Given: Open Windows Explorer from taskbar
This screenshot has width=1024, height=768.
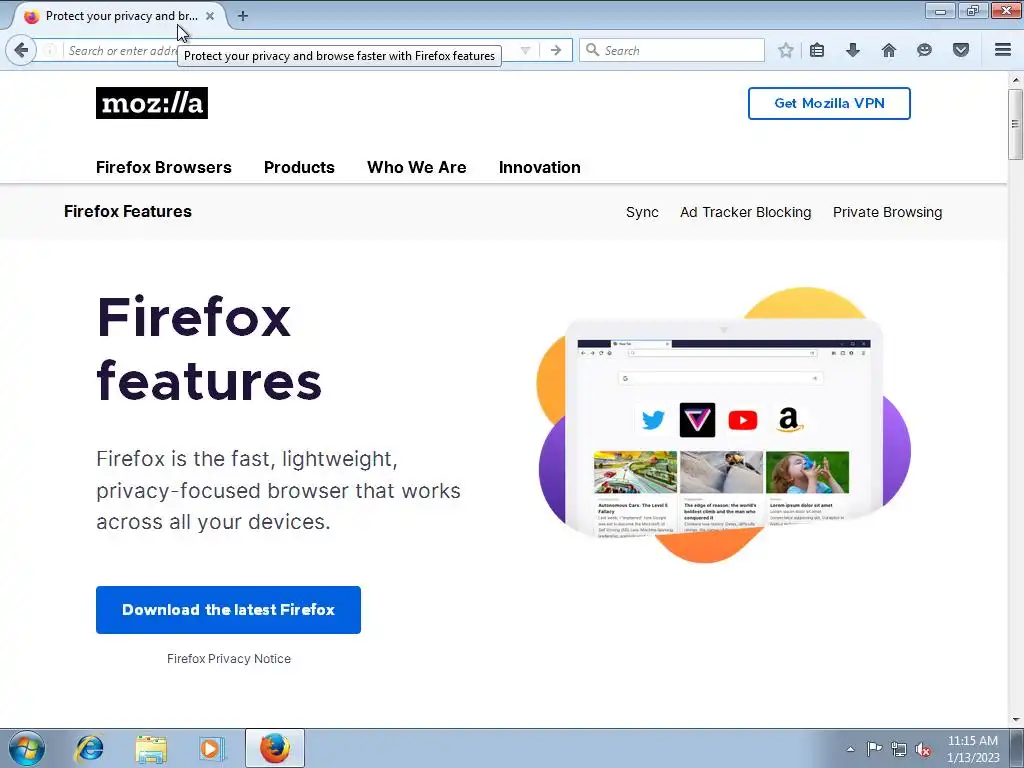Looking at the screenshot, I should coord(151,748).
